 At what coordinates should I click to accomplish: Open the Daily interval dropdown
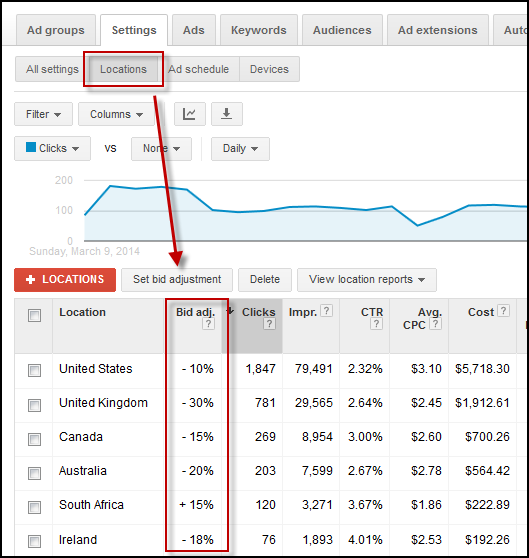(240, 148)
